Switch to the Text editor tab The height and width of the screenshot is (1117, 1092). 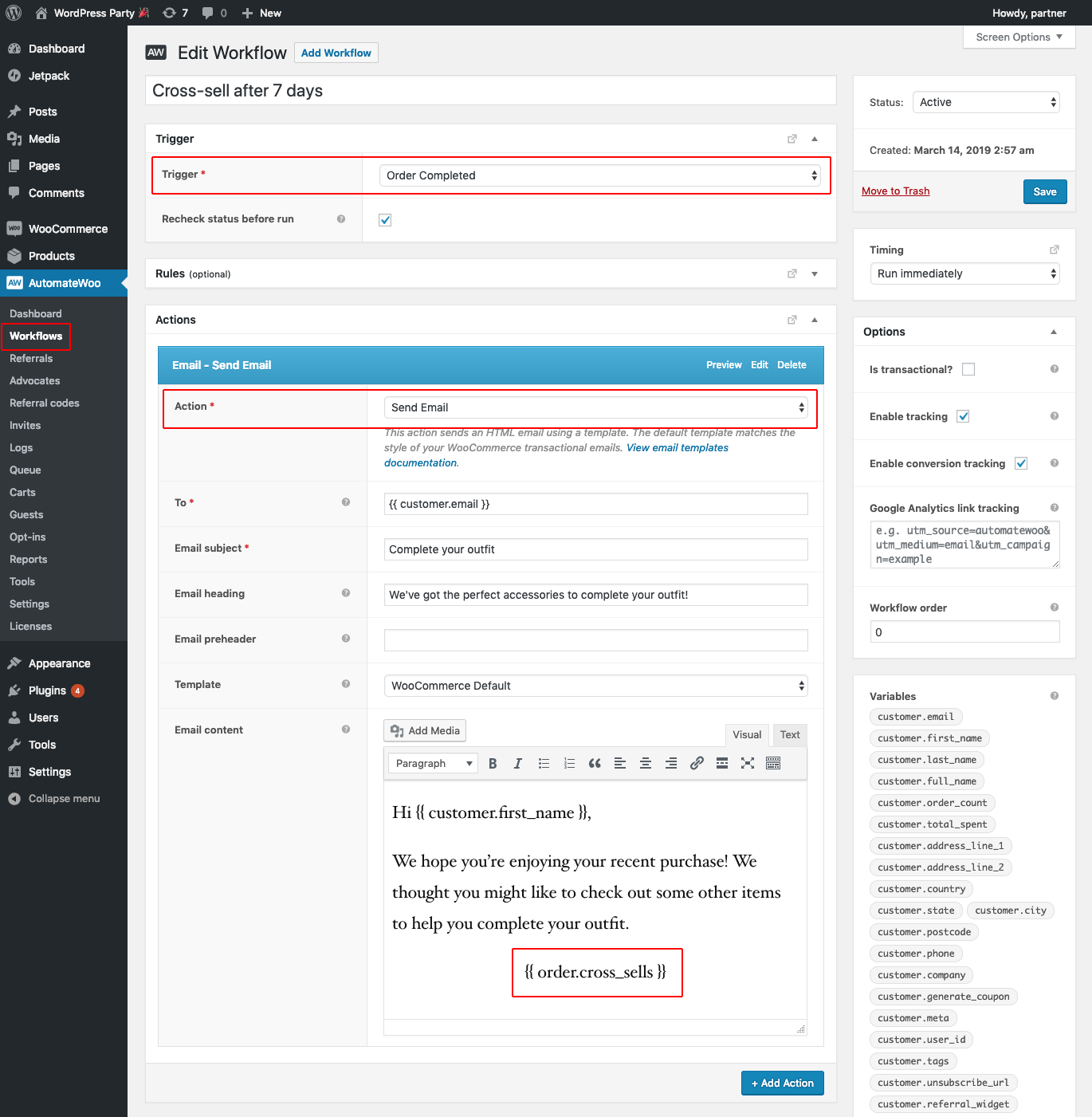pyautogui.click(x=790, y=735)
